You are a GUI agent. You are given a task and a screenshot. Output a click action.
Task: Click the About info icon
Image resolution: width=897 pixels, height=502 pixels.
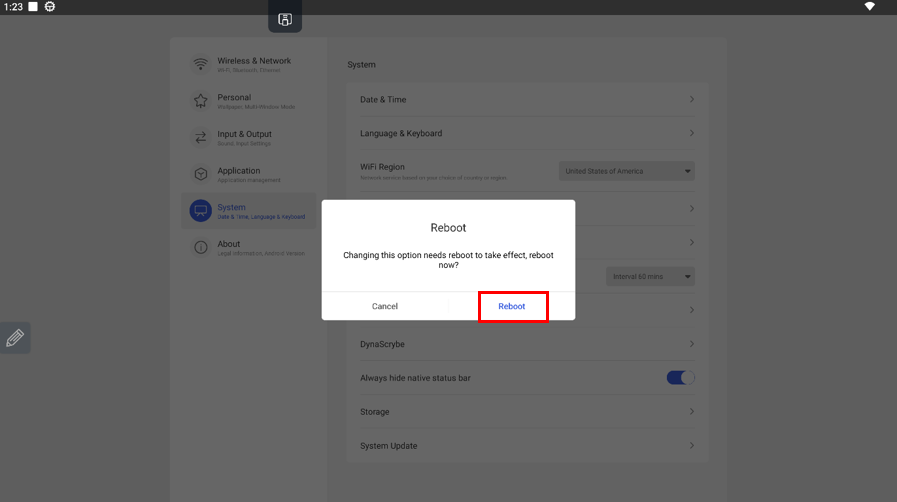pos(200,247)
